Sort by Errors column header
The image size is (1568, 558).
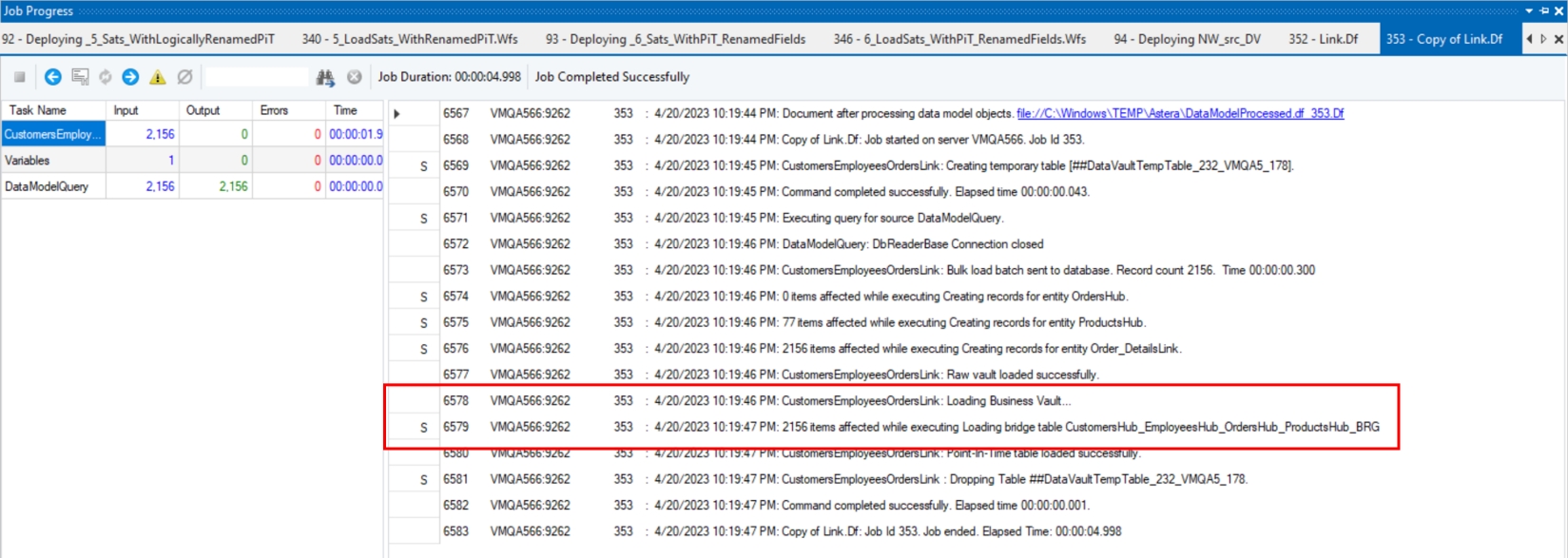[x=288, y=110]
